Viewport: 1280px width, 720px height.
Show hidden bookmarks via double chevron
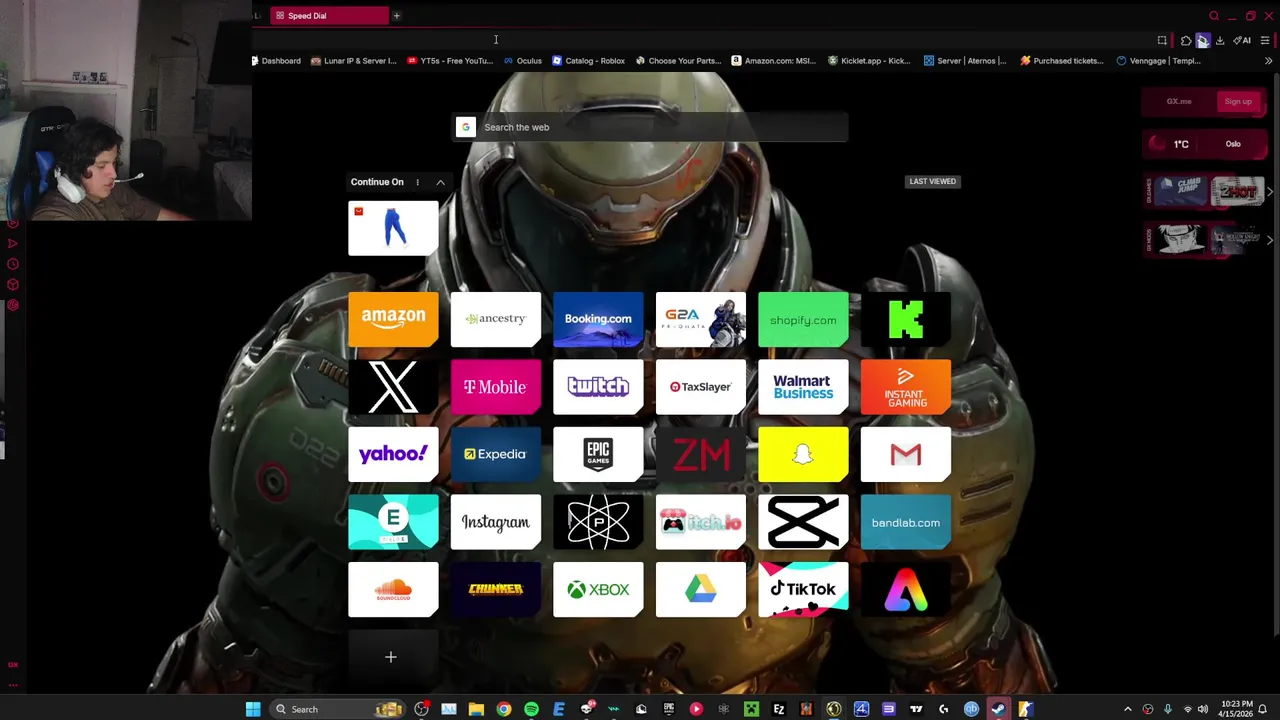(1268, 61)
